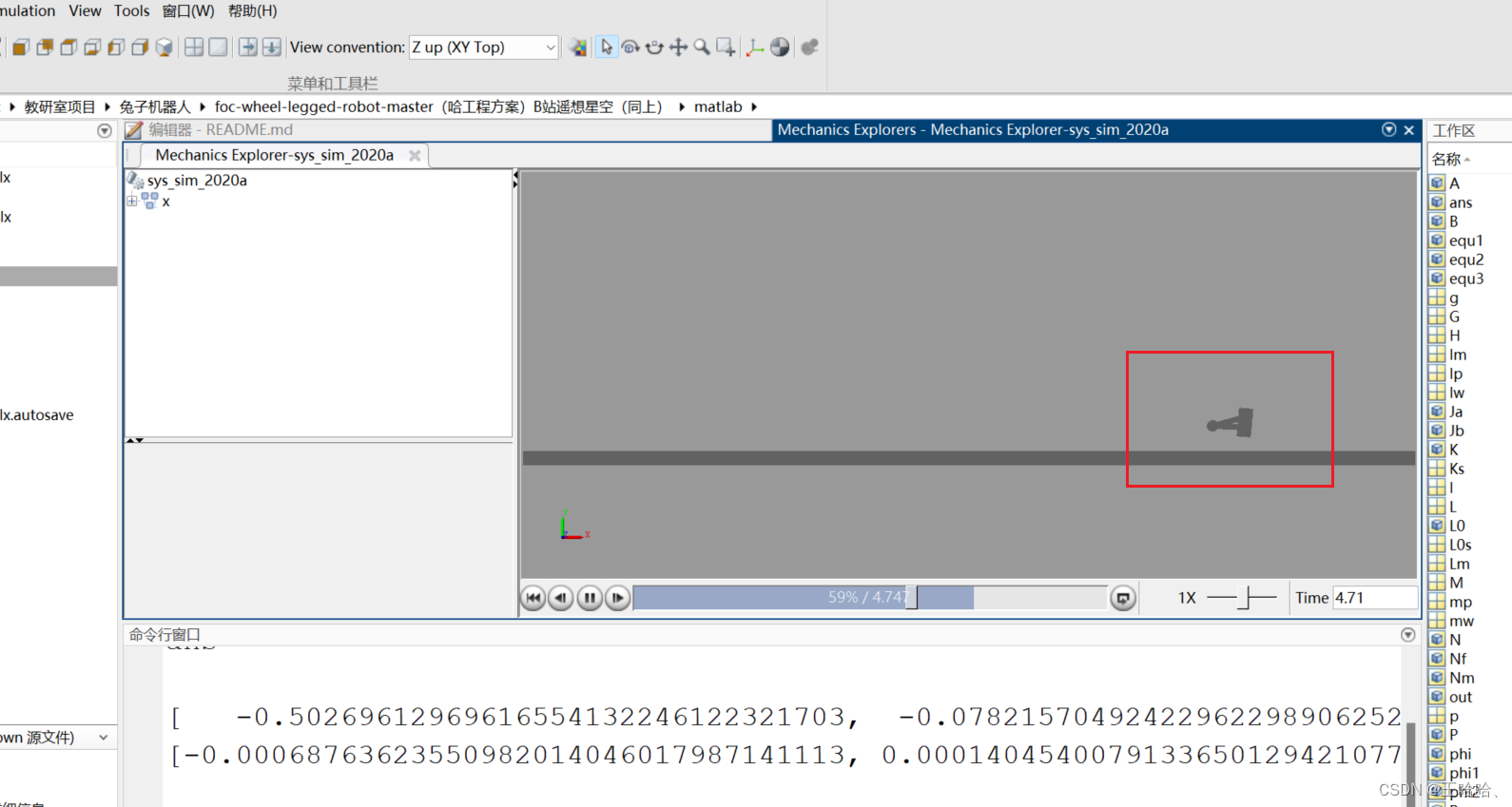The image size is (1512, 807).
Task: Switch to single viewport layout icon
Action: tap(218, 48)
